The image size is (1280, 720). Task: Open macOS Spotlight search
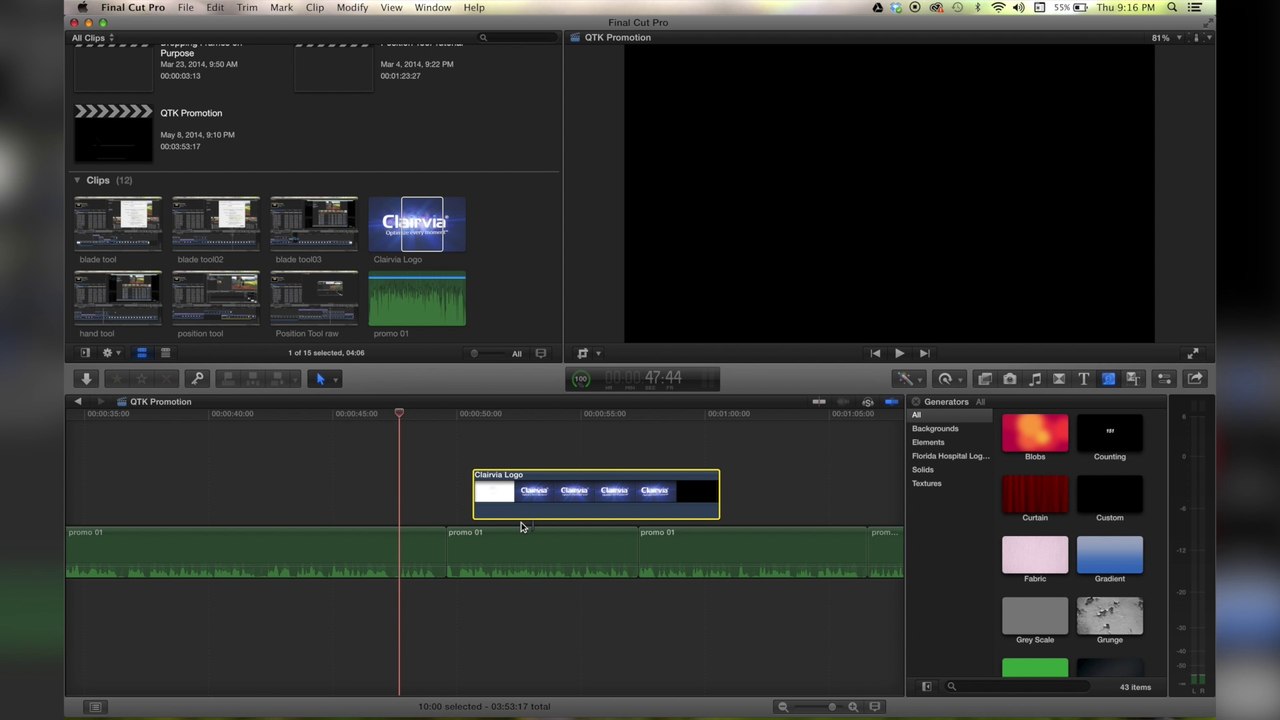pos(1172,8)
